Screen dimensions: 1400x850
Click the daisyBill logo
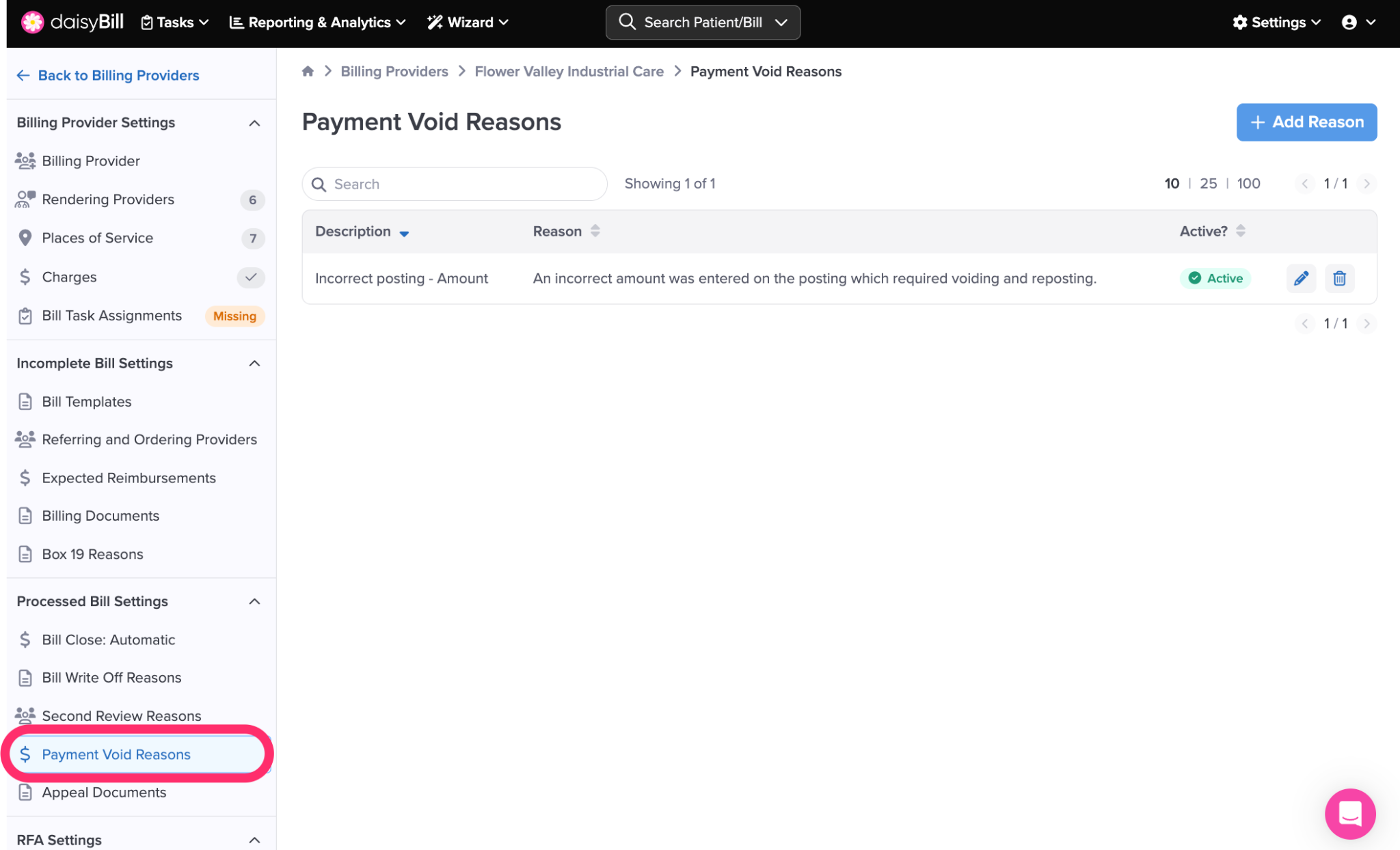click(x=72, y=22)
